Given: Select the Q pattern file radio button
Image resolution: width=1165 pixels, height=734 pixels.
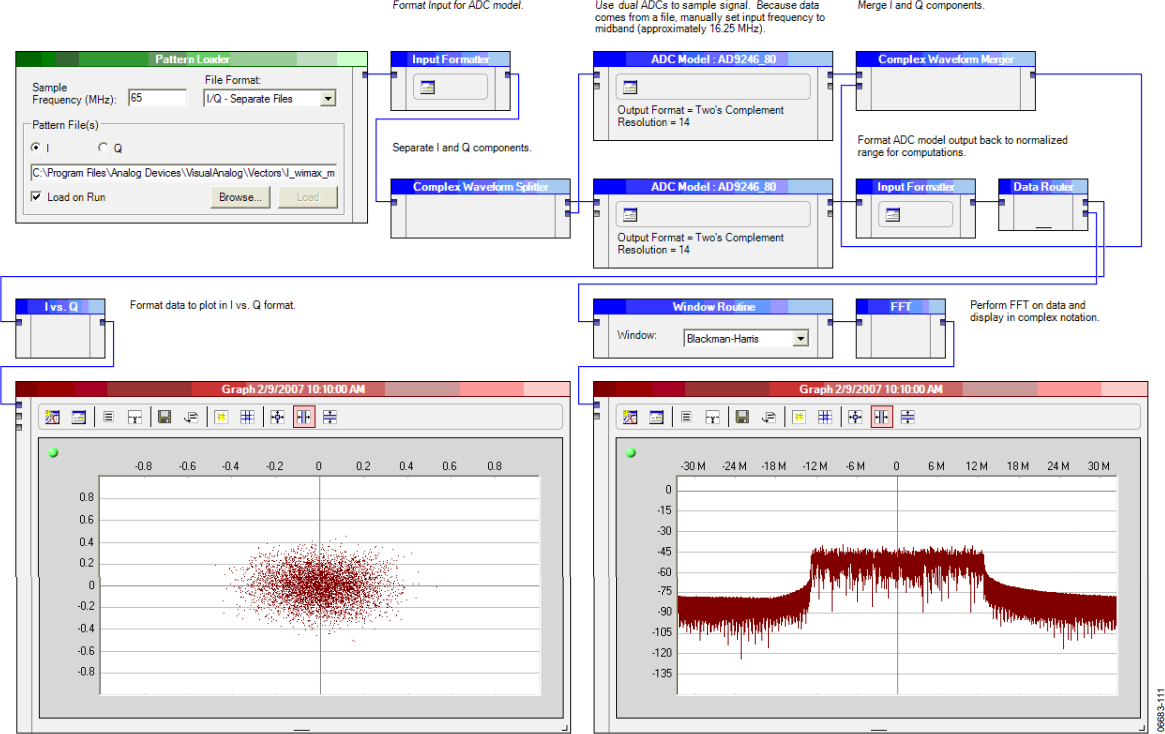Looking at the screenshot, I should pyautogui.click(x=103, y=147).
